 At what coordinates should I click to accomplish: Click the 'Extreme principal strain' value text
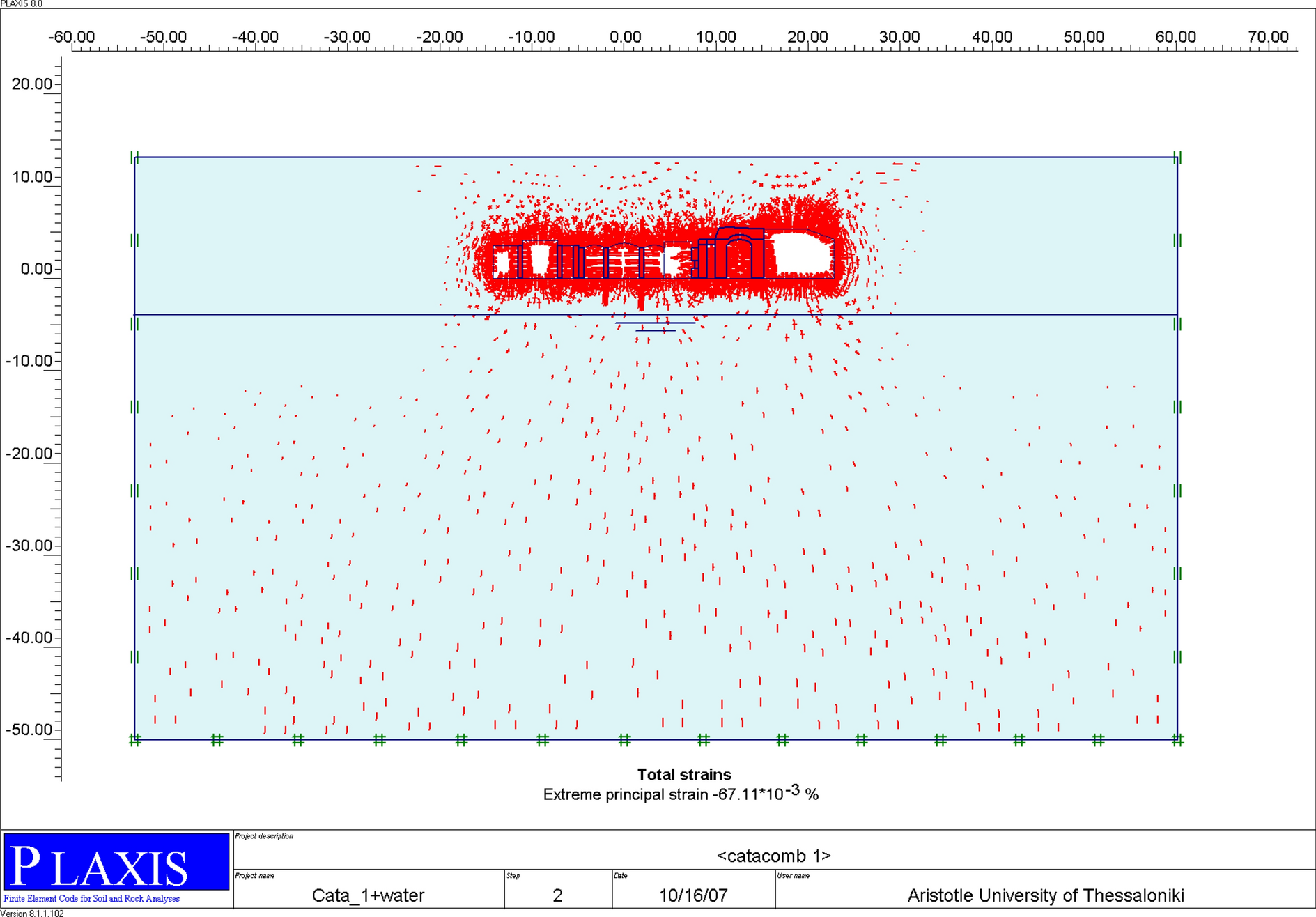click(681, 794)
